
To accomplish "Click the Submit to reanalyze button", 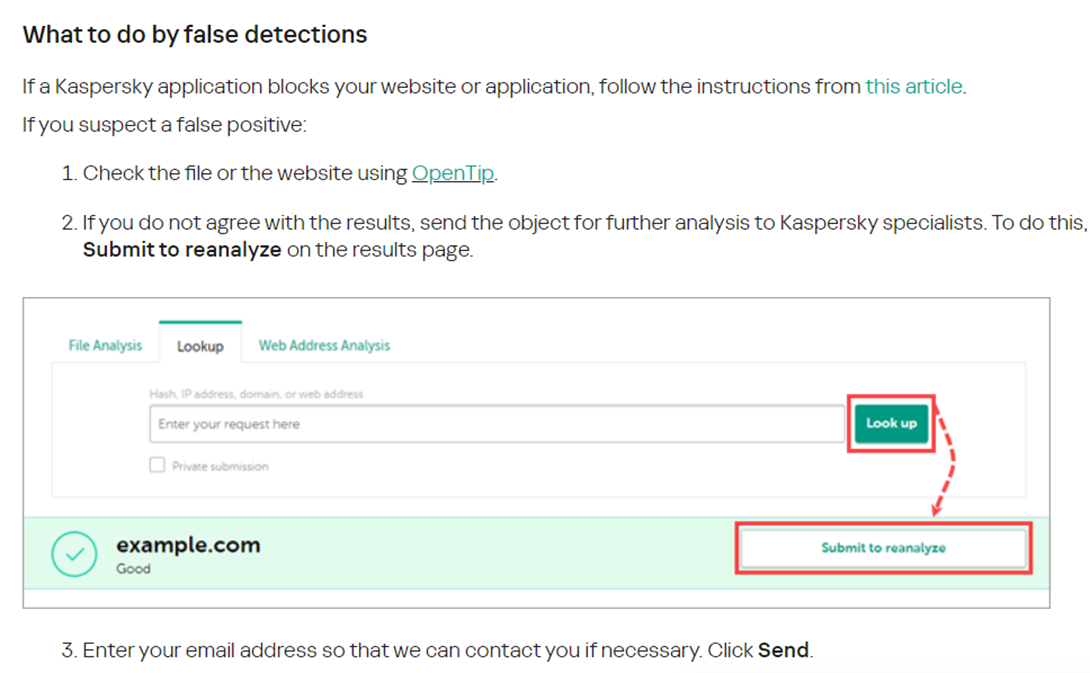I will click(x=883, y=548).
